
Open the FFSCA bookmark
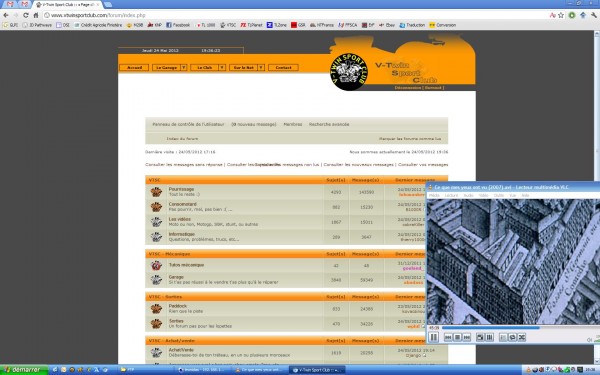tap(347, 25)
